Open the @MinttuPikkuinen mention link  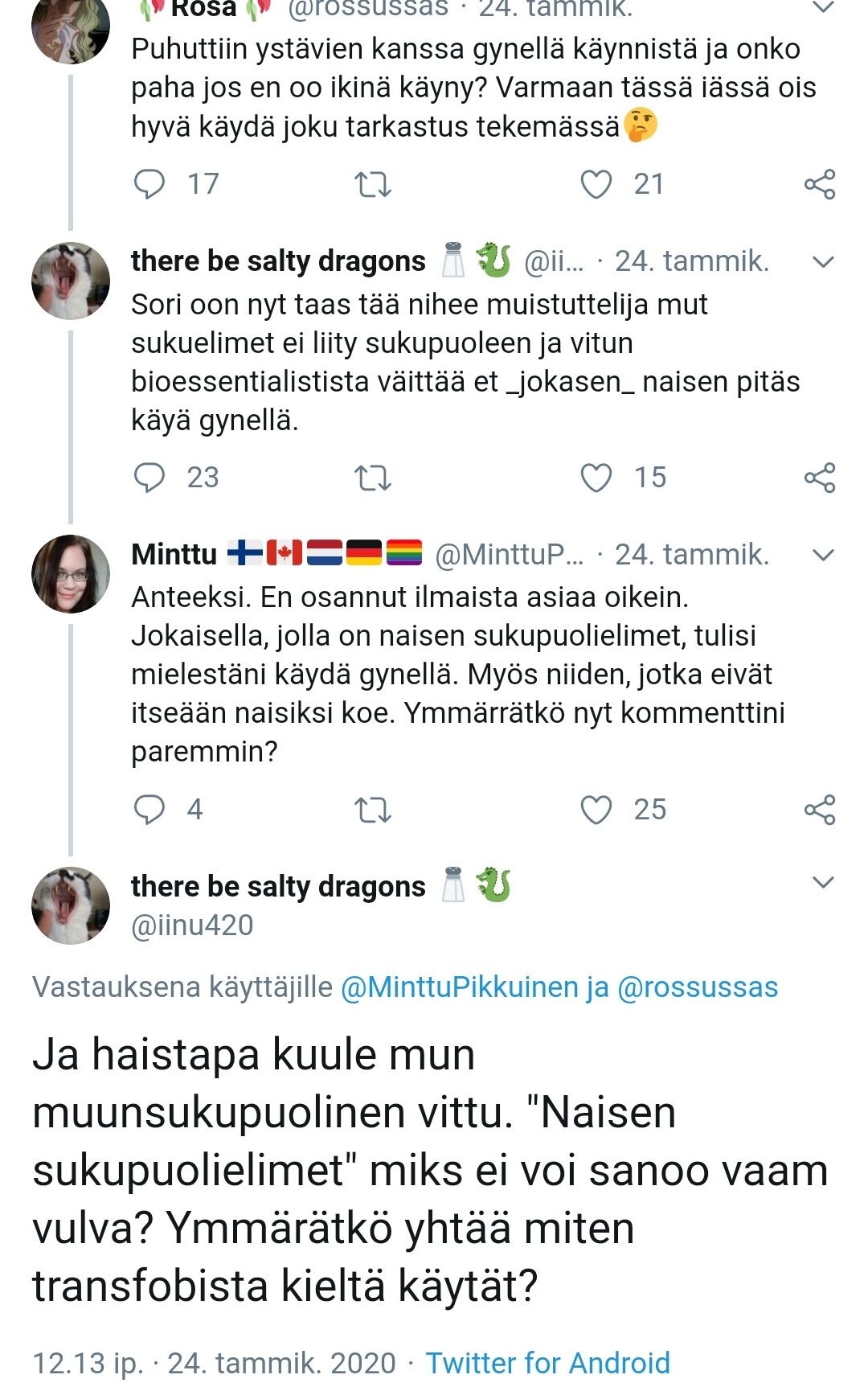[x=459, y=987]
